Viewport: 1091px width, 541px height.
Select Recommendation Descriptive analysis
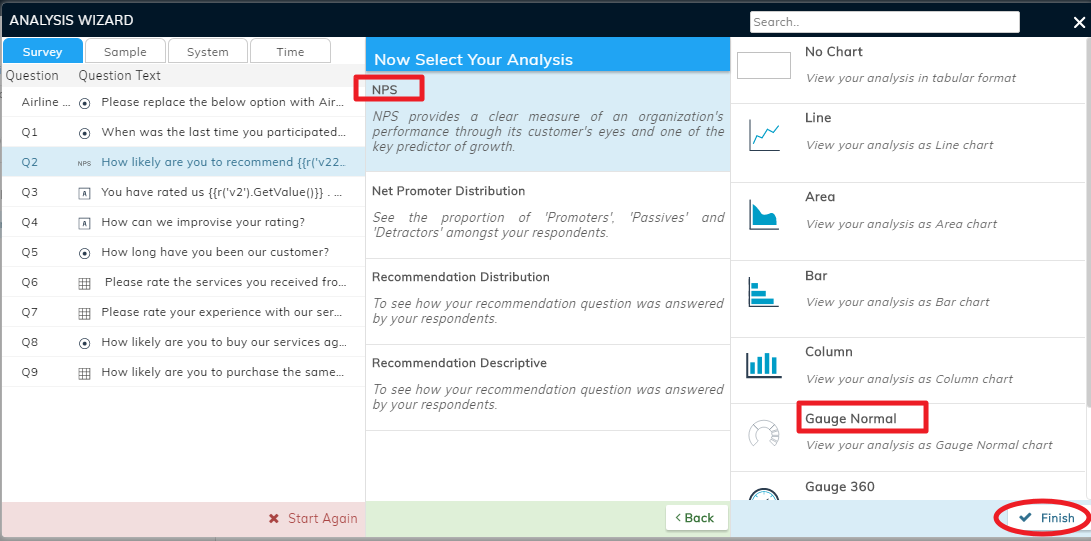(548, 387)
